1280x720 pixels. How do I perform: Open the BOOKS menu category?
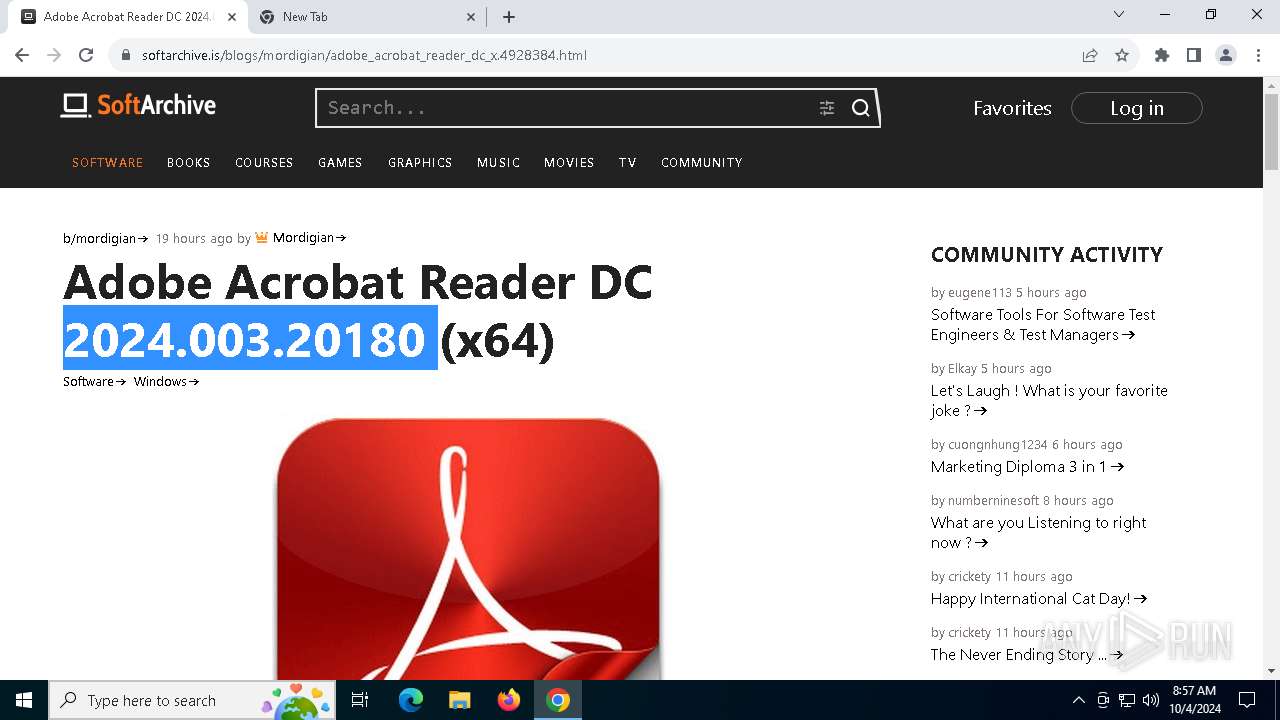[189, 162]
